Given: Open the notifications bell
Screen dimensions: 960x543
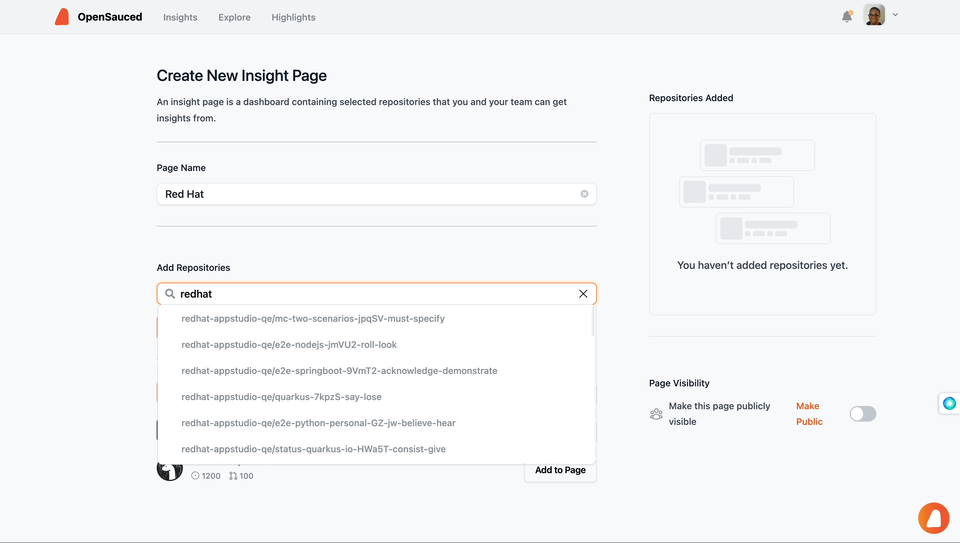Looking at the screenshot, I should pyautogui.click(x=847, y=16).
